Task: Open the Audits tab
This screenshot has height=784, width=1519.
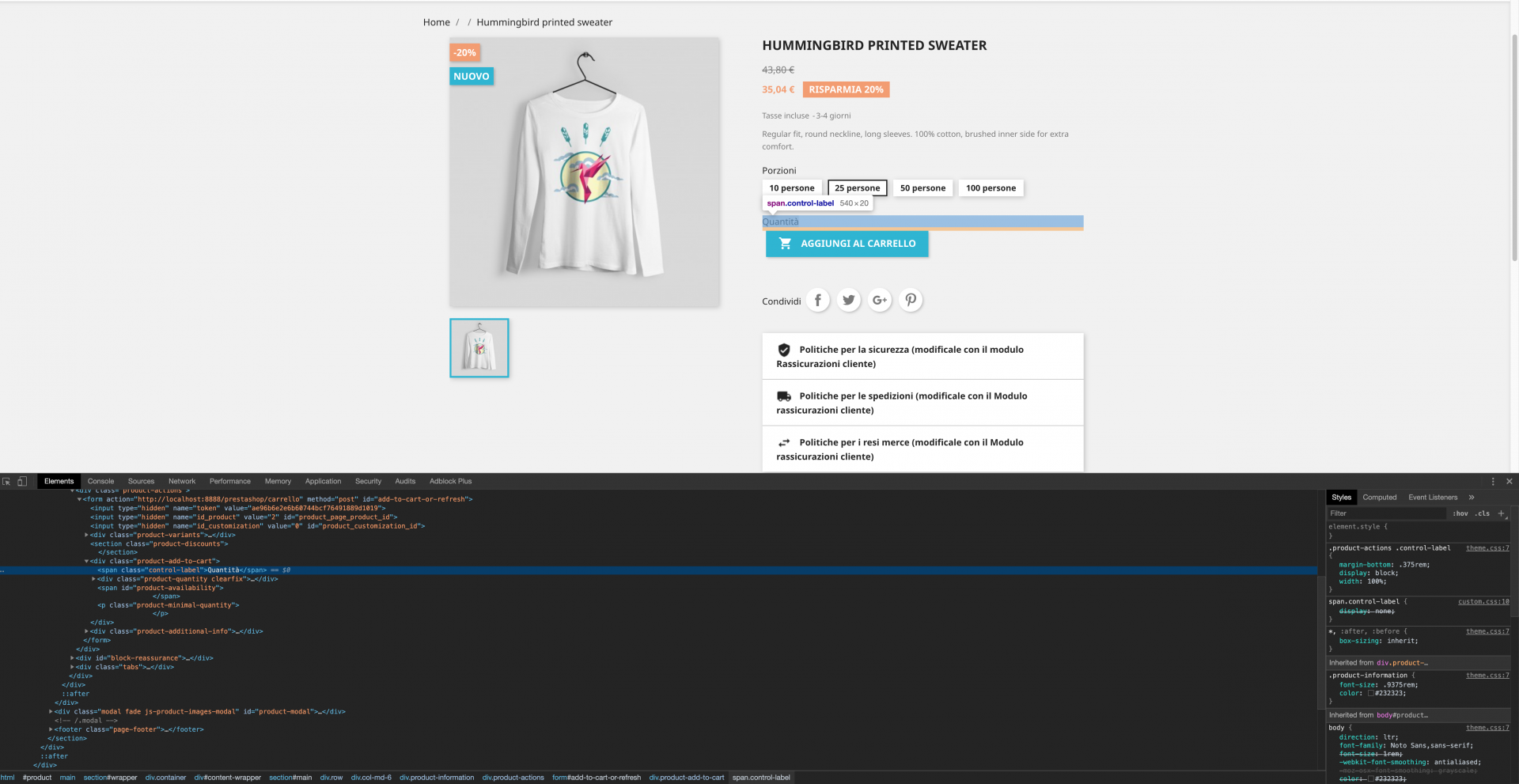Action: tap(405, 481)
